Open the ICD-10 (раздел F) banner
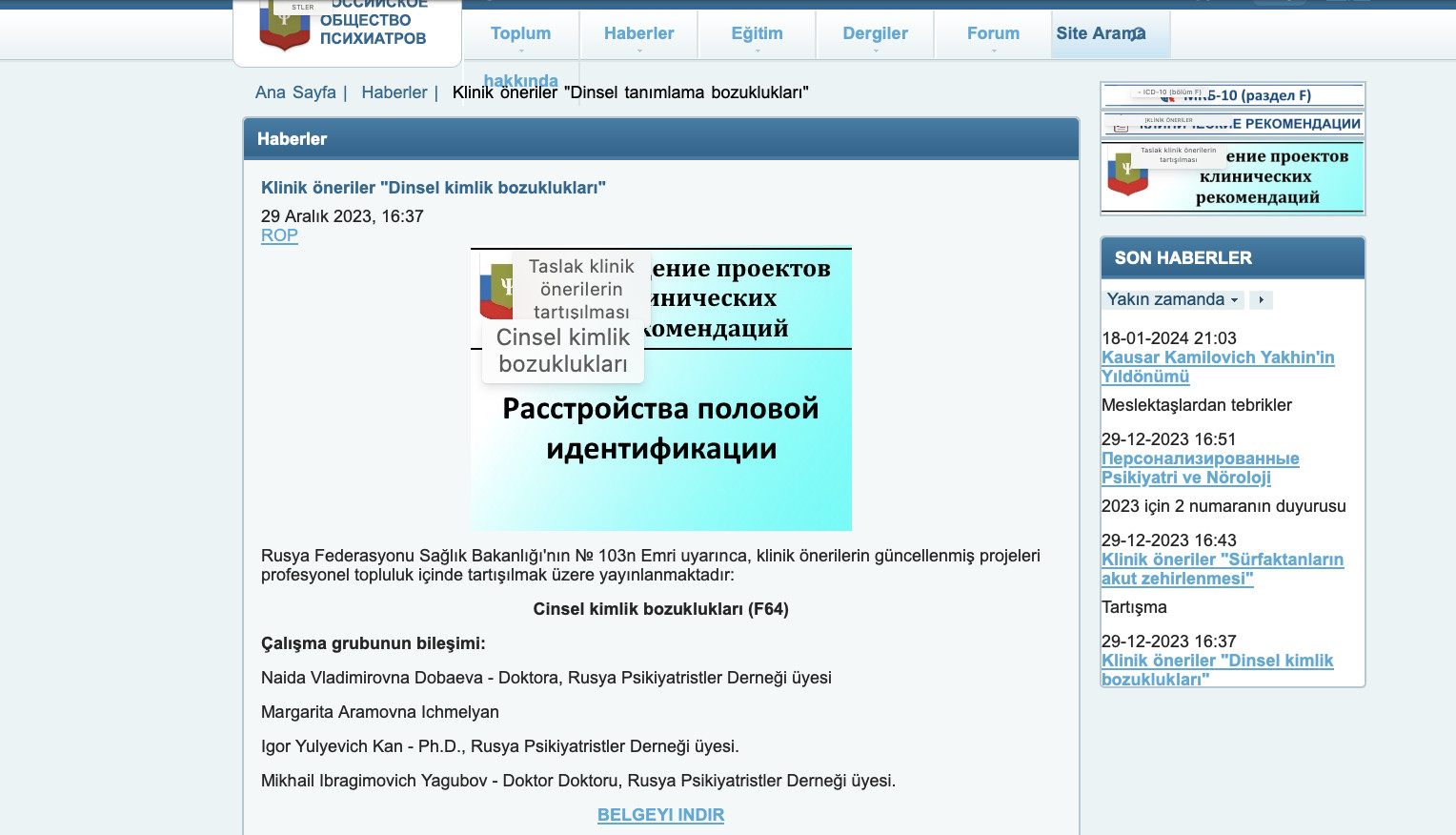Image resolution: width=1456 pixels, height=835 pixels. pyautogui.click(x=1233, y=95)
